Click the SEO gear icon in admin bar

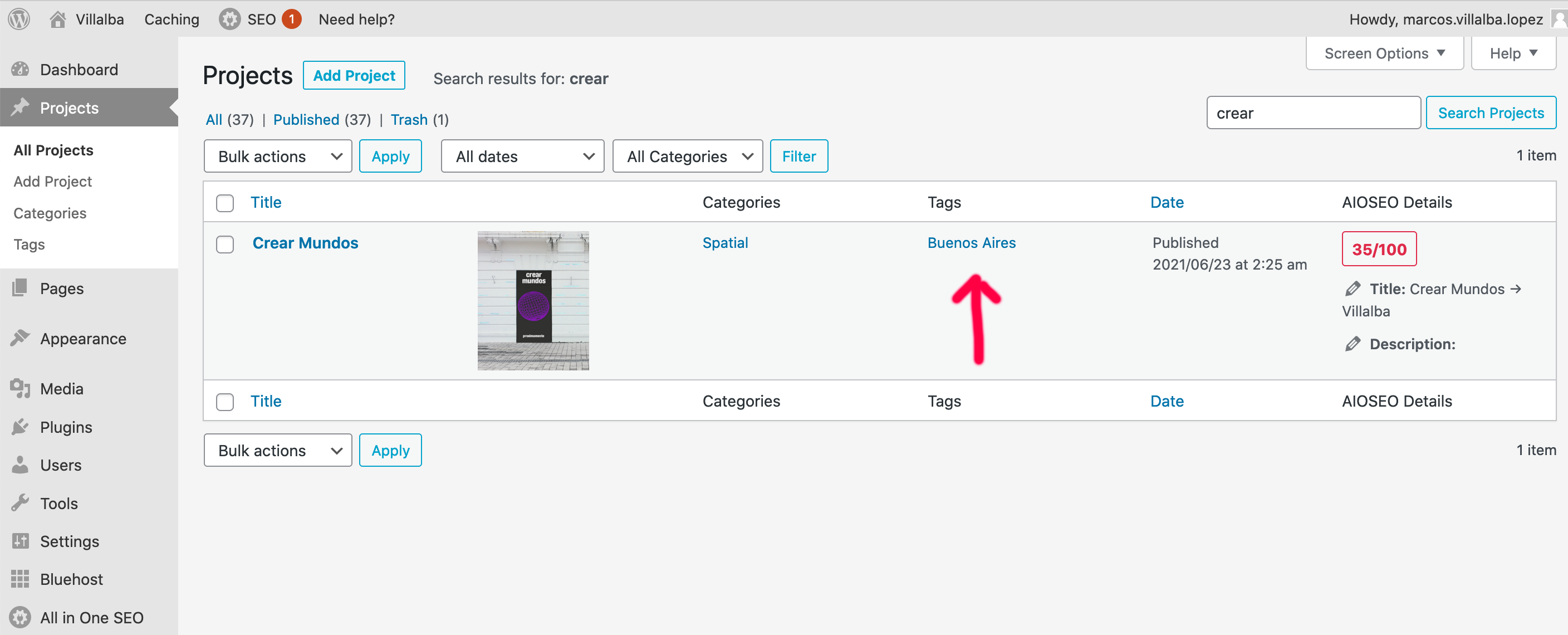click(229, 19)
